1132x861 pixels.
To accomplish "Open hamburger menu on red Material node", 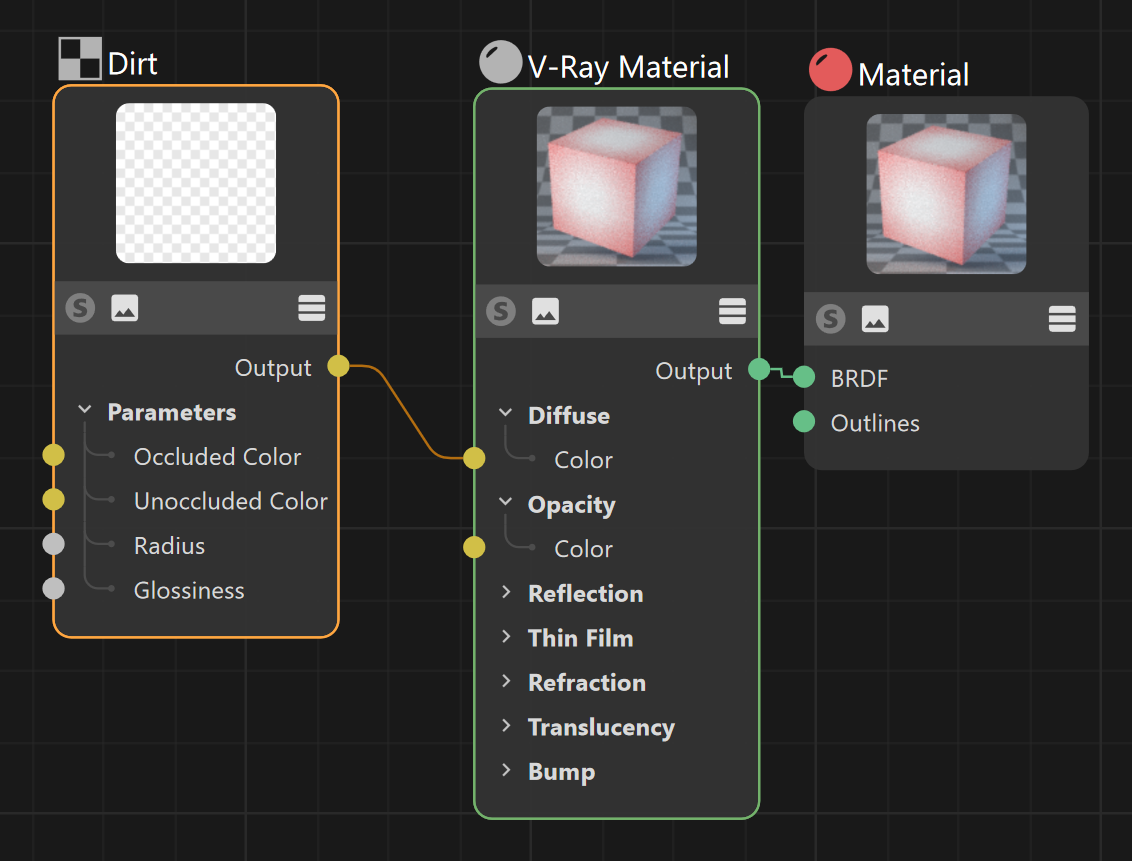I will tap(1062, 318).
